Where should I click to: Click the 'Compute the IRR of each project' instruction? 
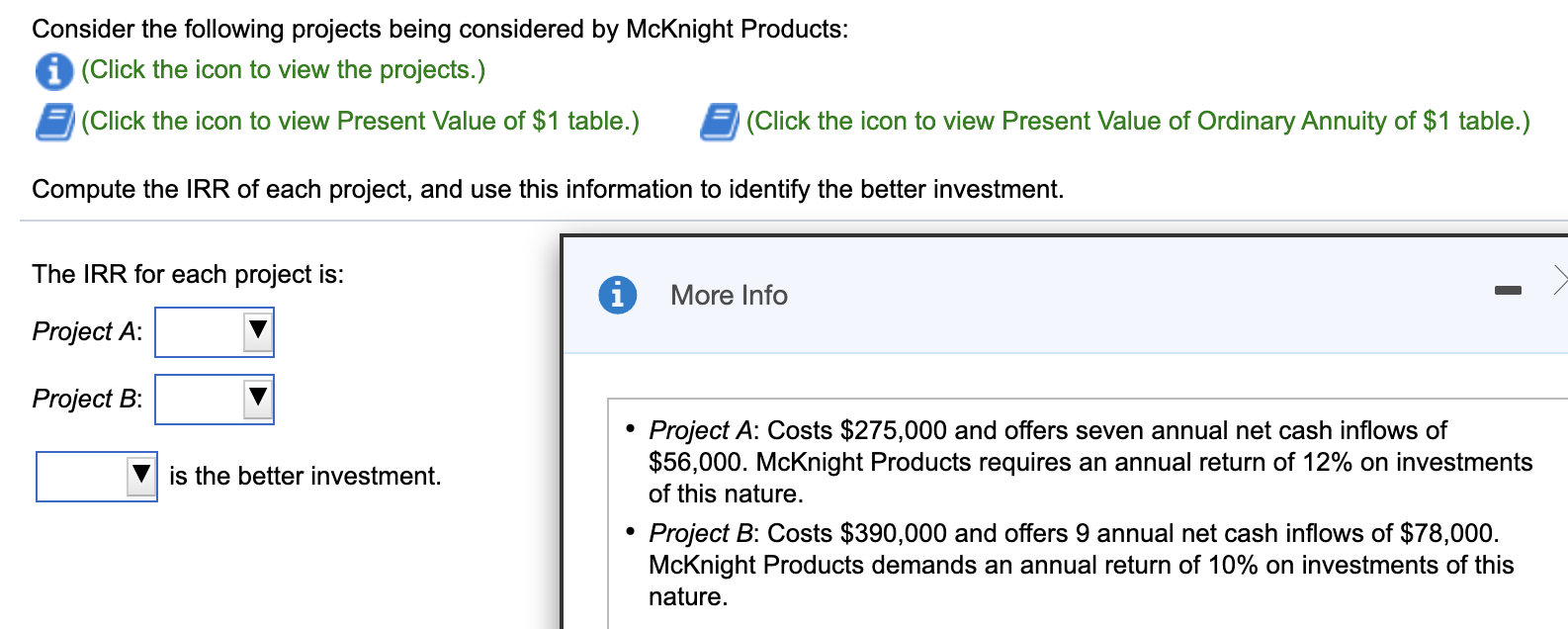(548, 189)
